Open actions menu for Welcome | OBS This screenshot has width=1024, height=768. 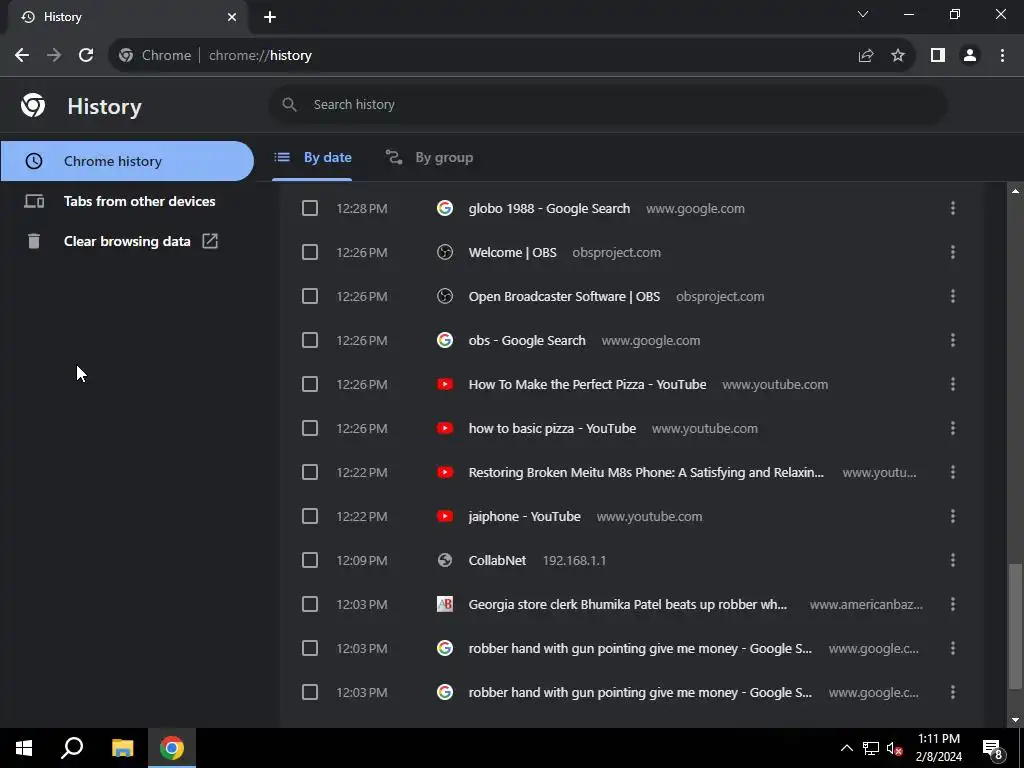coord(953,252)
